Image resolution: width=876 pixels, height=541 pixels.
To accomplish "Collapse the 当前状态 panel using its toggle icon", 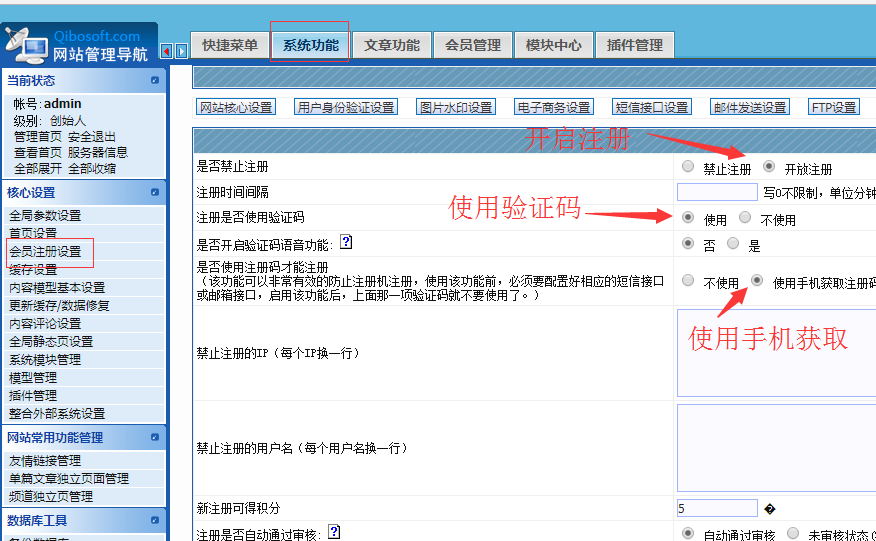I will 155,80.
